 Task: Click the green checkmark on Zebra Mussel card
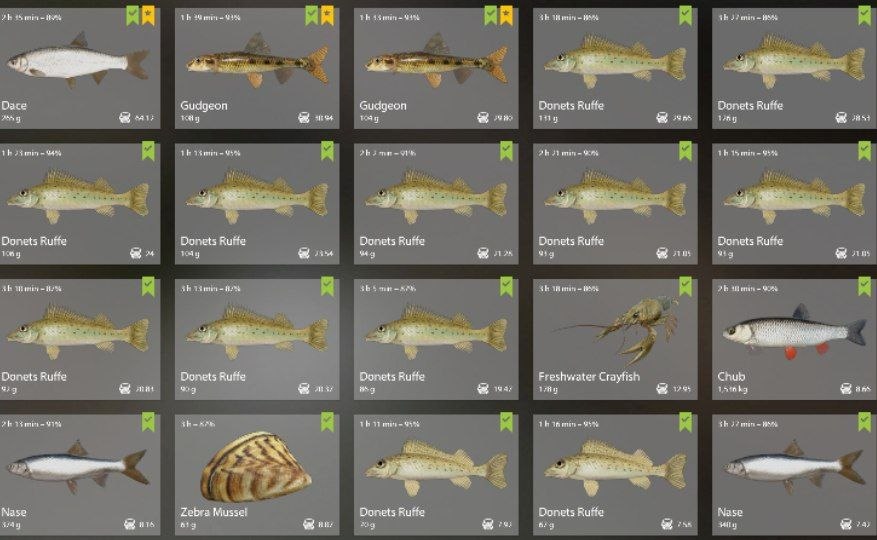click(x=327, y=422)
